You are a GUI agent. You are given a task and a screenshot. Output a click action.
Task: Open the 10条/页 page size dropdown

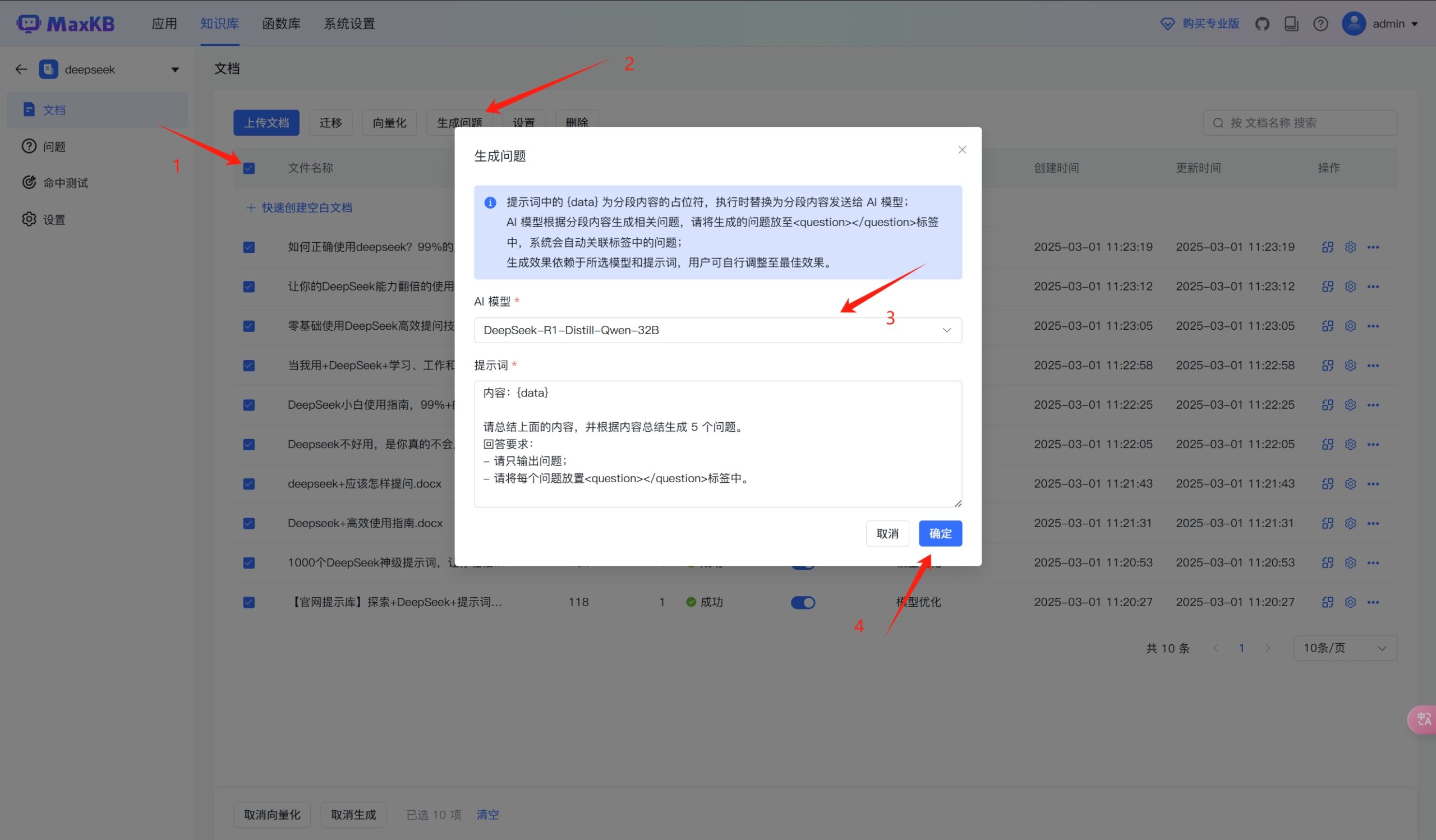tap(1345, 648)
